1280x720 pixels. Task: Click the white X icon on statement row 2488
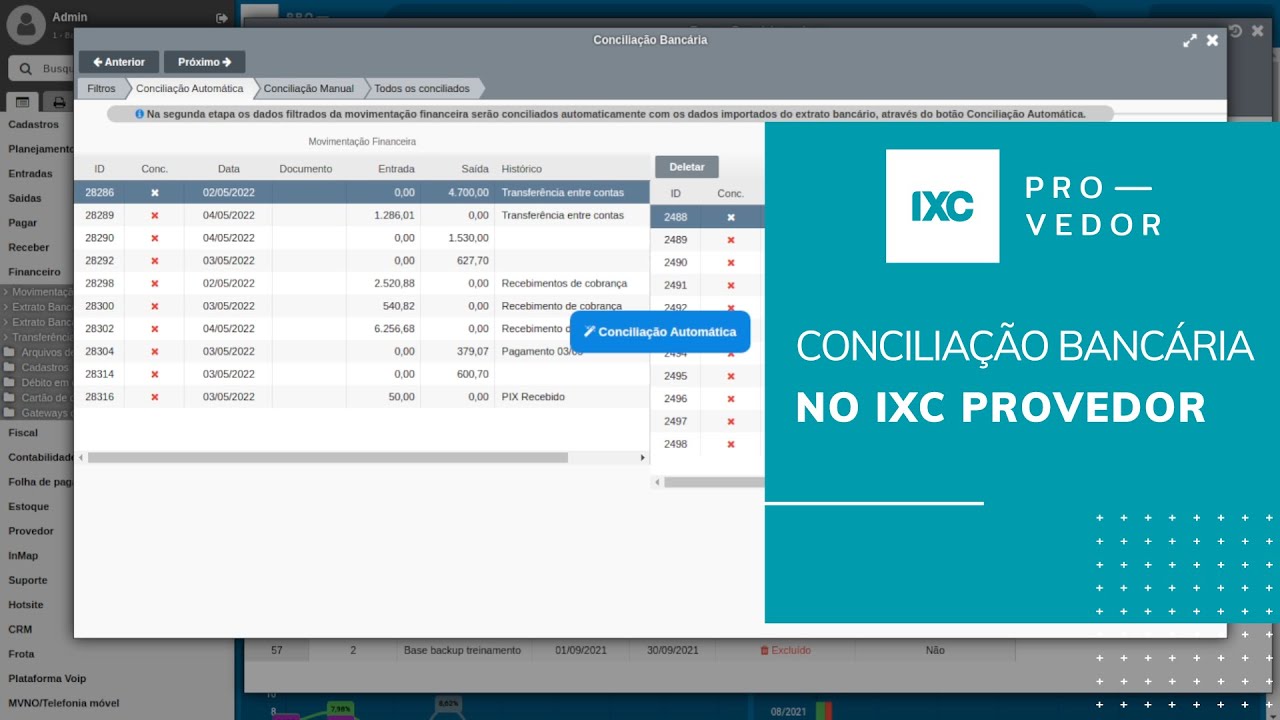point(730,217)
